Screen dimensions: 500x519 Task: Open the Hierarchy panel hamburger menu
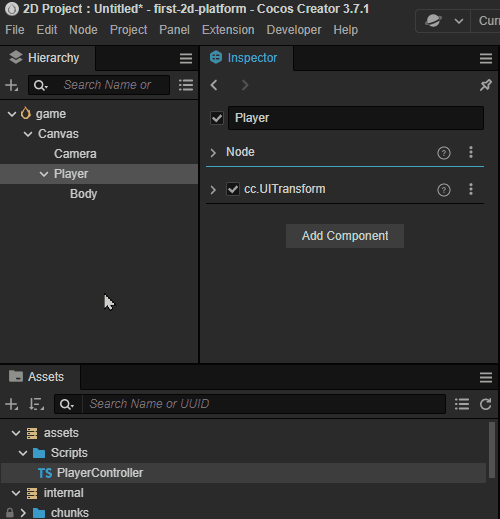(186, 59)
